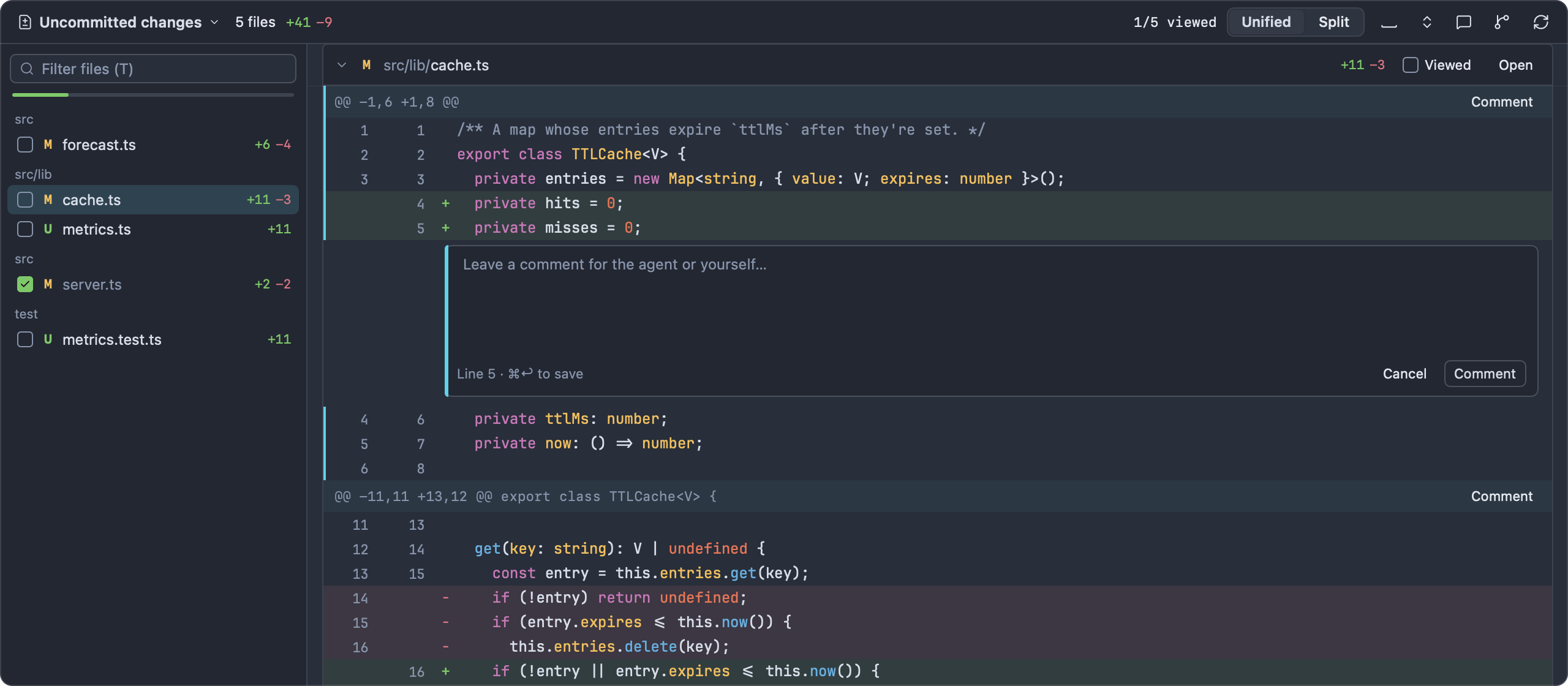This screenshot has width=1568, height=686.
Task: Click the document icon beside Uncommitted changes
Action: coord(25,22)
